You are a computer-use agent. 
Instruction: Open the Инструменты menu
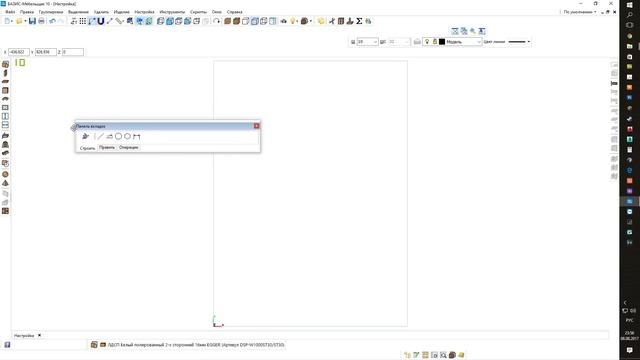pos(172,12)
